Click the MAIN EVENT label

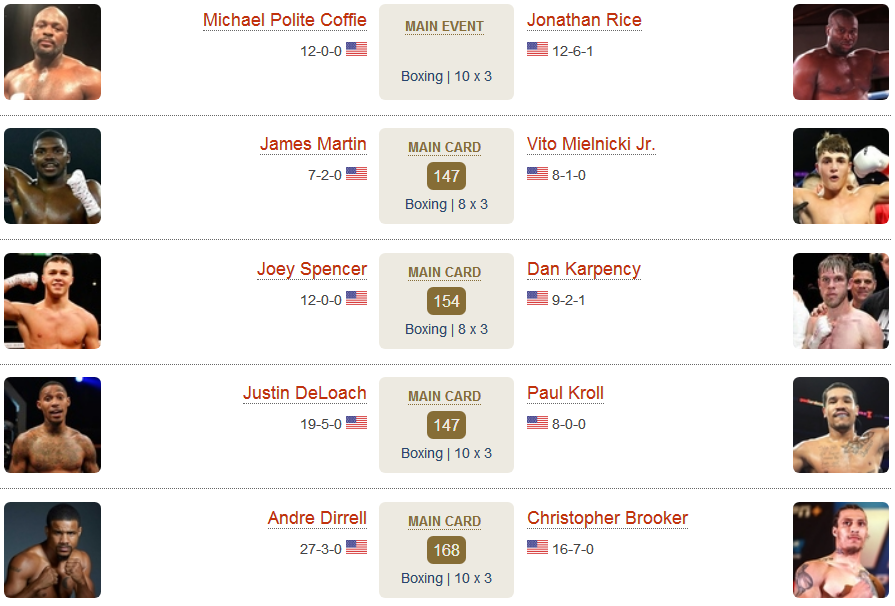pos(445,27)
